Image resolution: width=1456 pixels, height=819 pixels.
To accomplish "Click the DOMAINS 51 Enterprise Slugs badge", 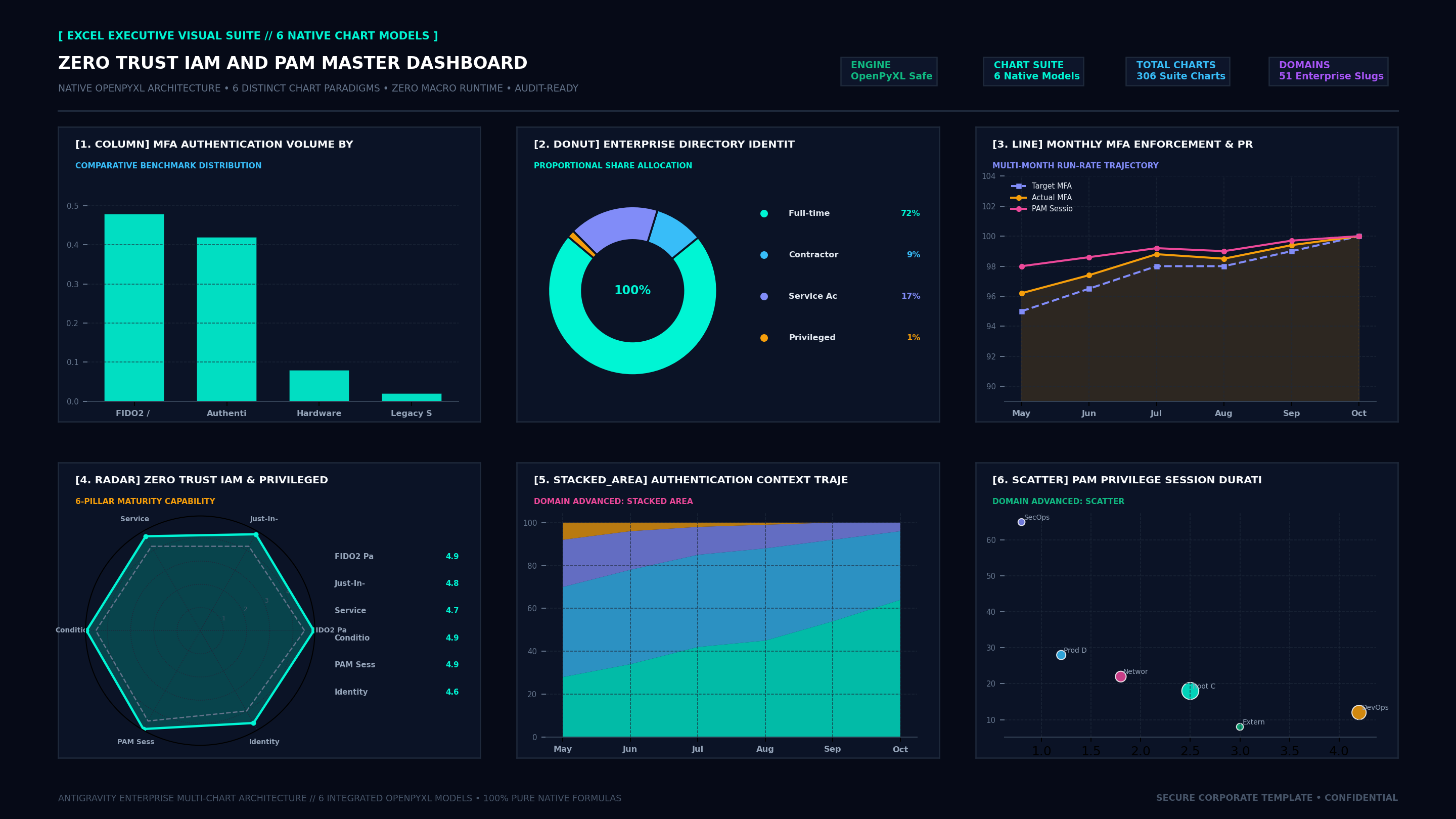I will (x=1328, y=71).
